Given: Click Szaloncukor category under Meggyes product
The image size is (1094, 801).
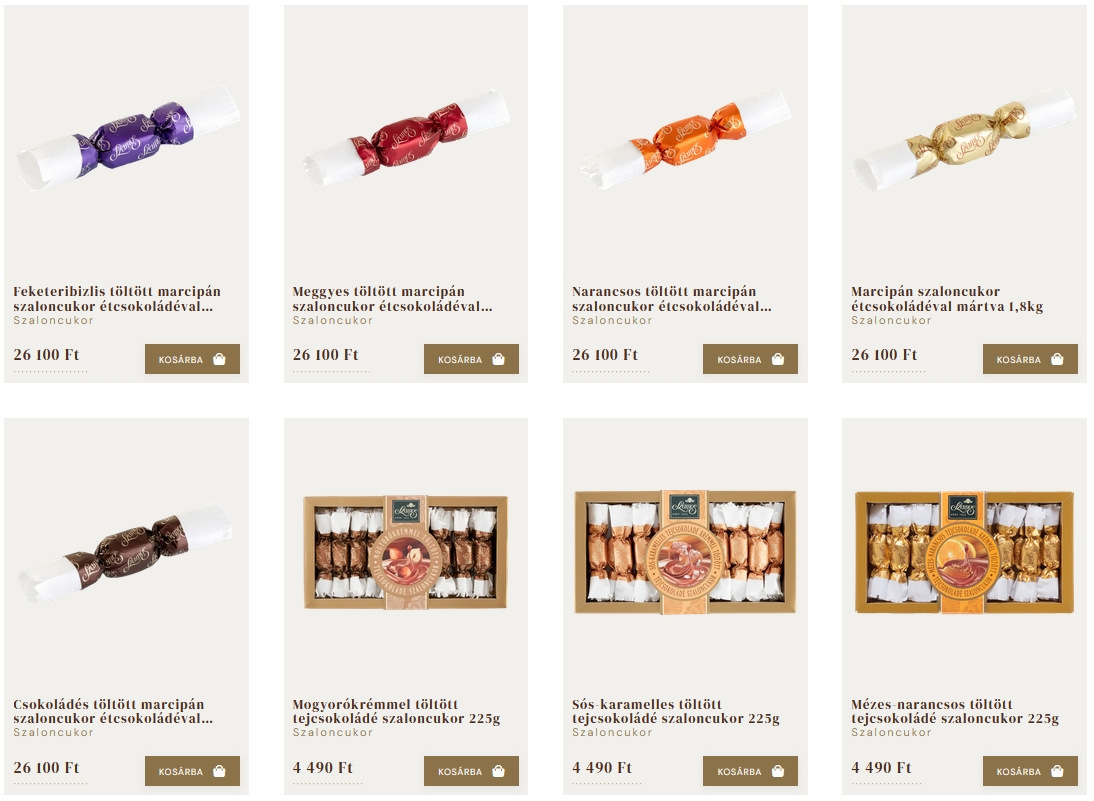Looking at the screenshot, I should coord(332,320).
